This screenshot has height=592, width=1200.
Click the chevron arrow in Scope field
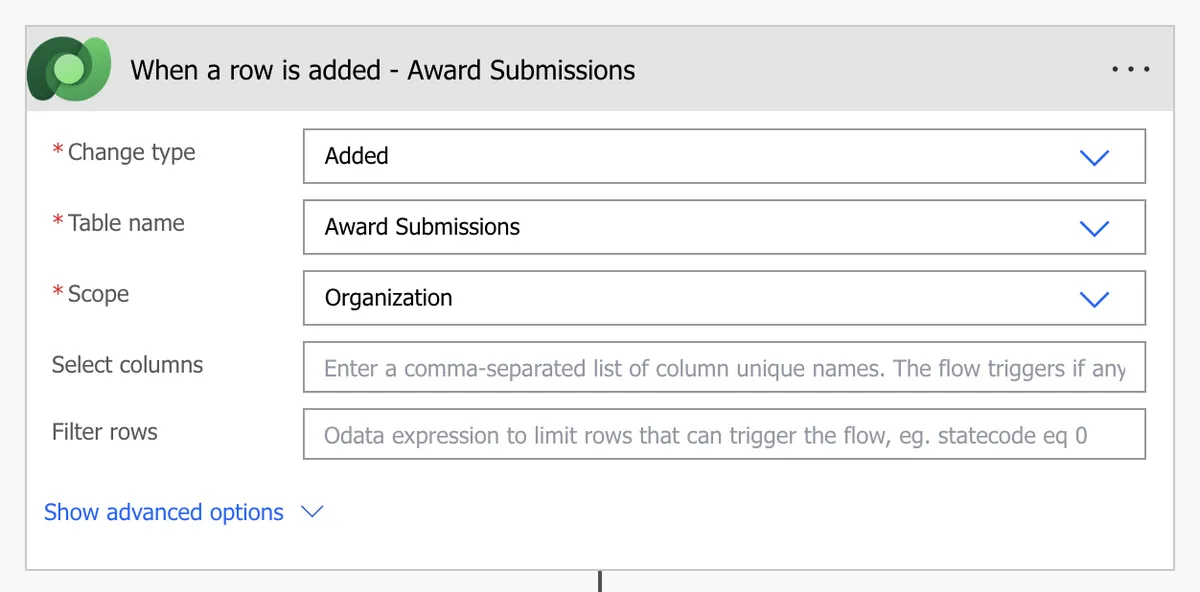(x=1095, y=299)
